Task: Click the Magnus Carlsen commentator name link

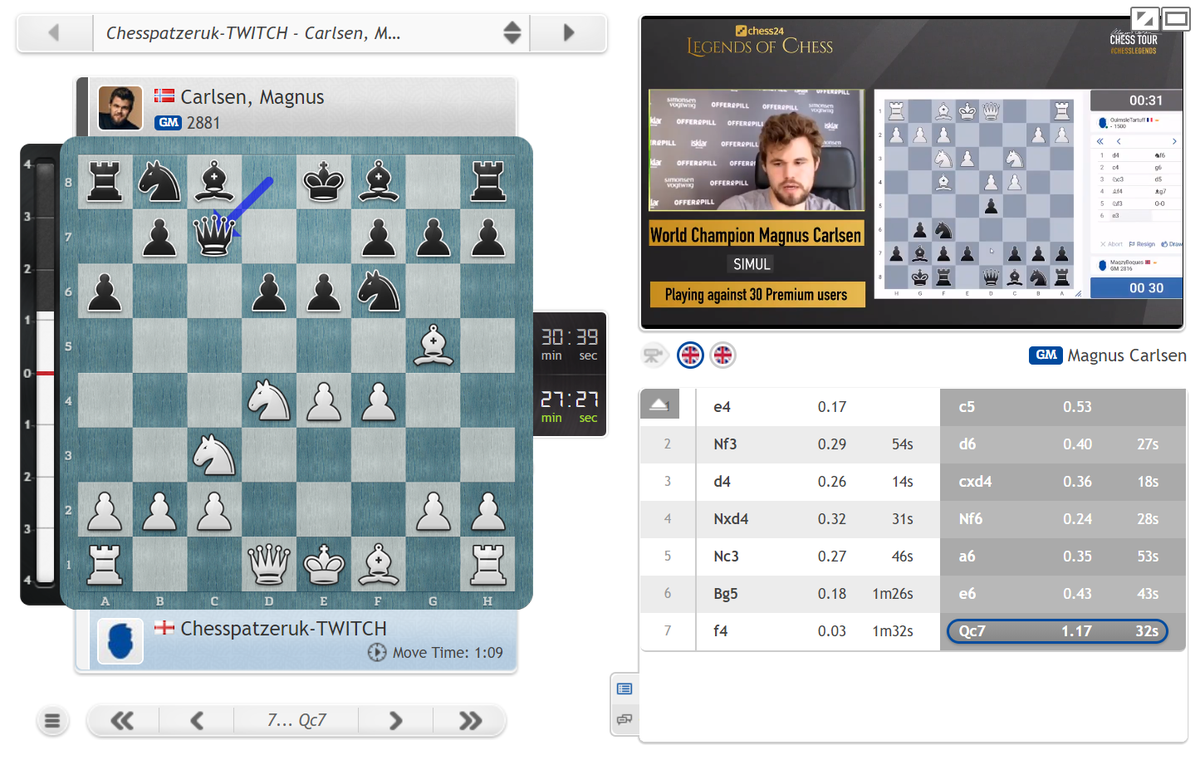Action: (x=1127, y=355)
